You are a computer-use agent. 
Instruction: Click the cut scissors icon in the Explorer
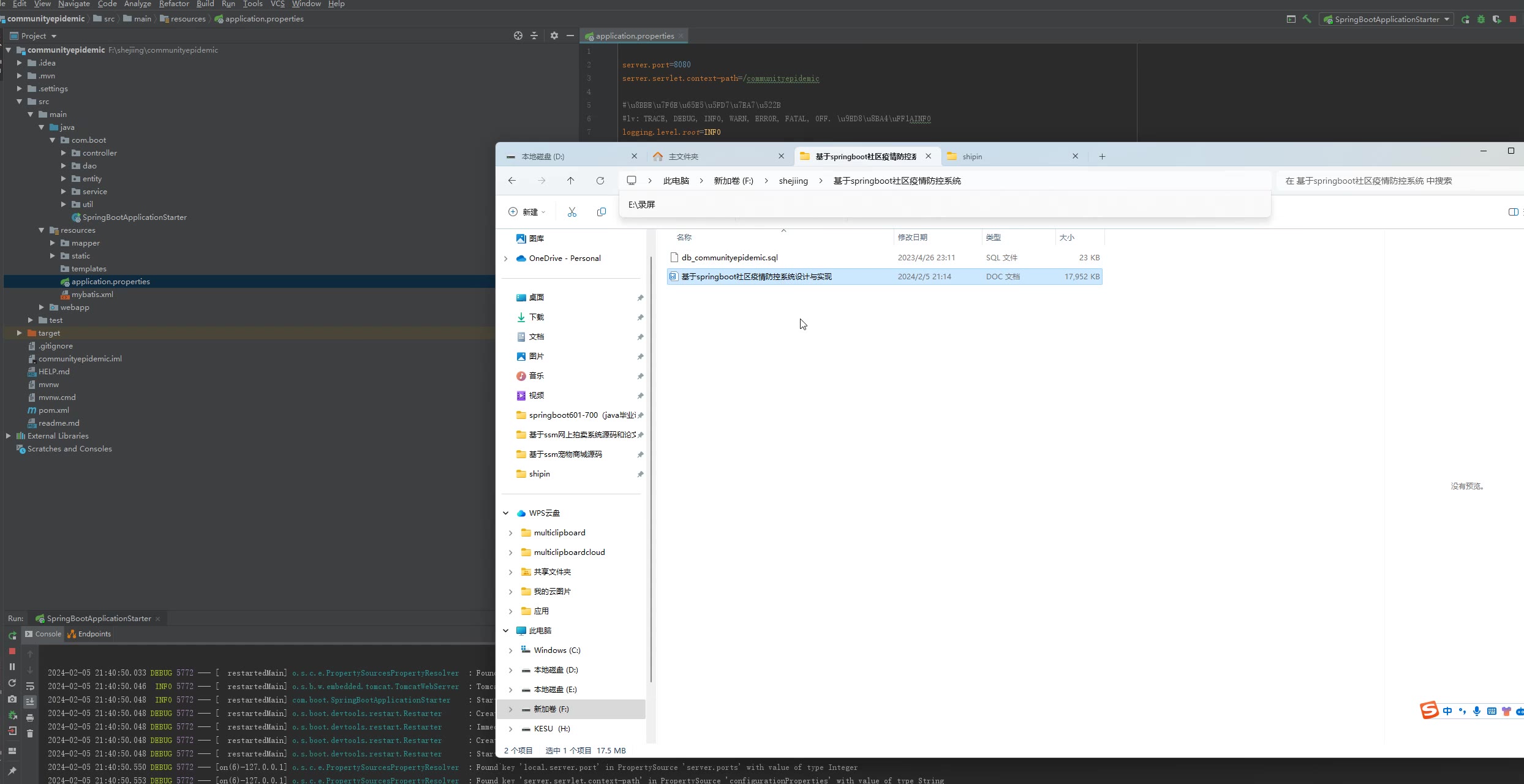coord(572,212)
